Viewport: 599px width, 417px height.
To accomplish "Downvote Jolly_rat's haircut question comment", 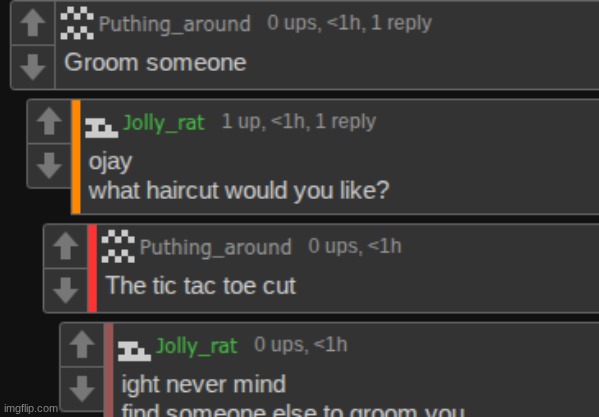I will [x=49, y=165].
